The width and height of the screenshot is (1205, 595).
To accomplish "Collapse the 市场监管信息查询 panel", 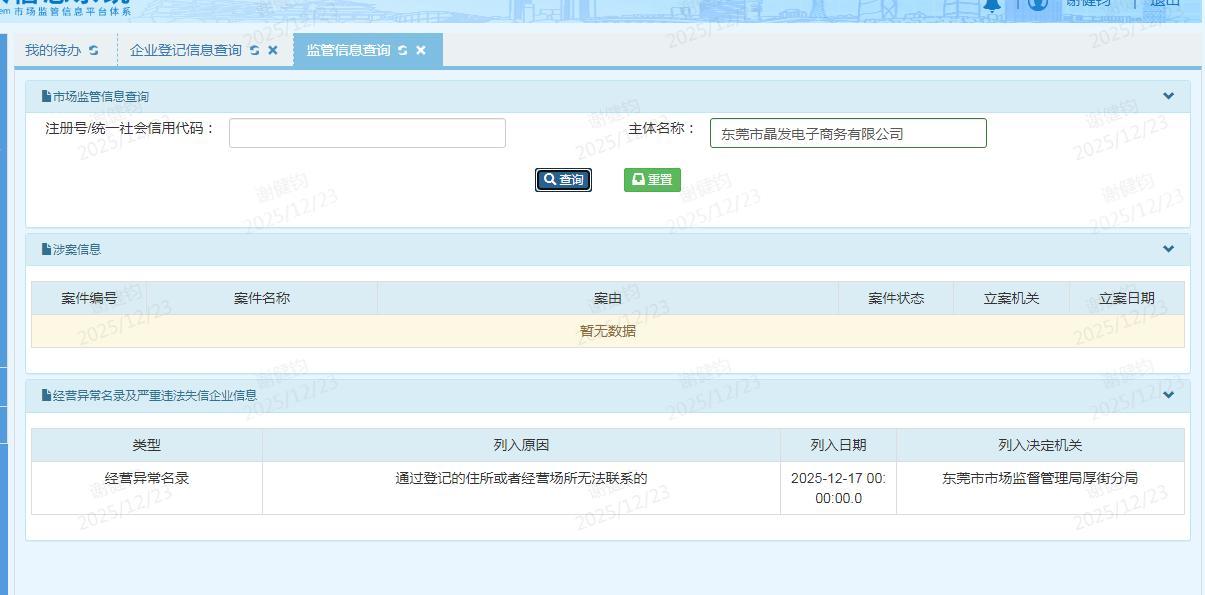I will (1168, 96).
